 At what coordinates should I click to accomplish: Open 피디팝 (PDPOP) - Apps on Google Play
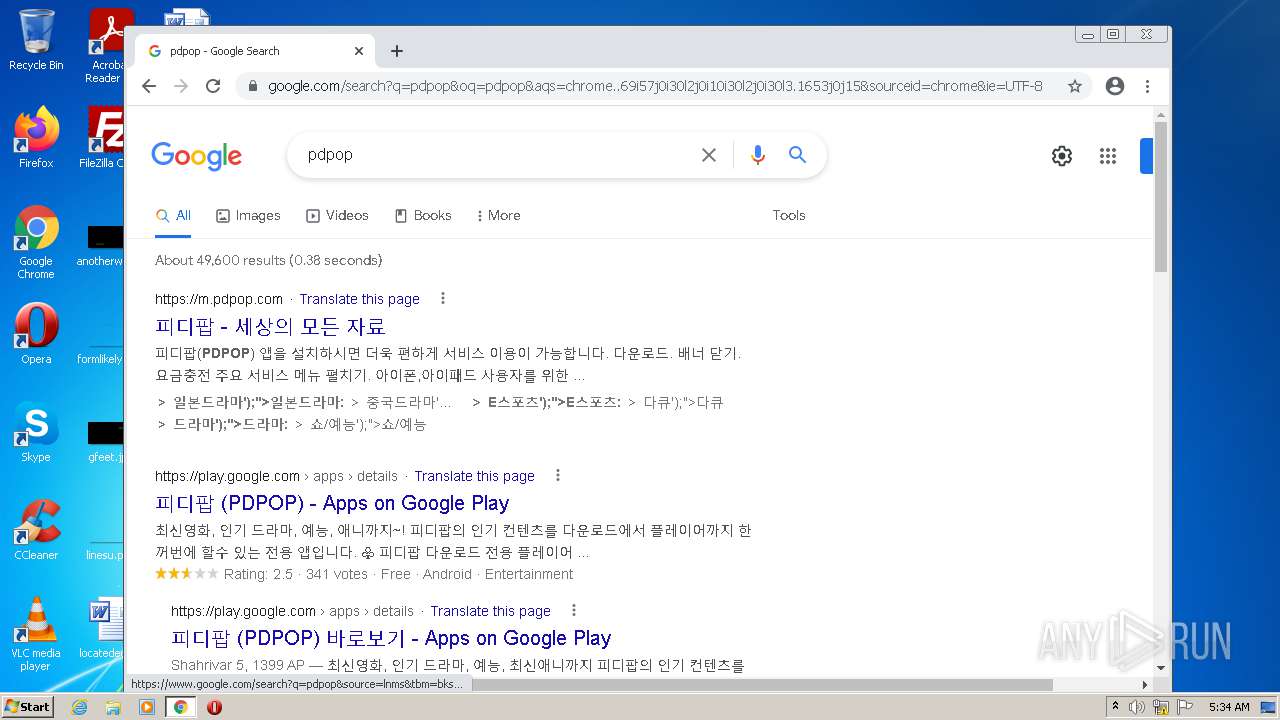coord(332,503)
